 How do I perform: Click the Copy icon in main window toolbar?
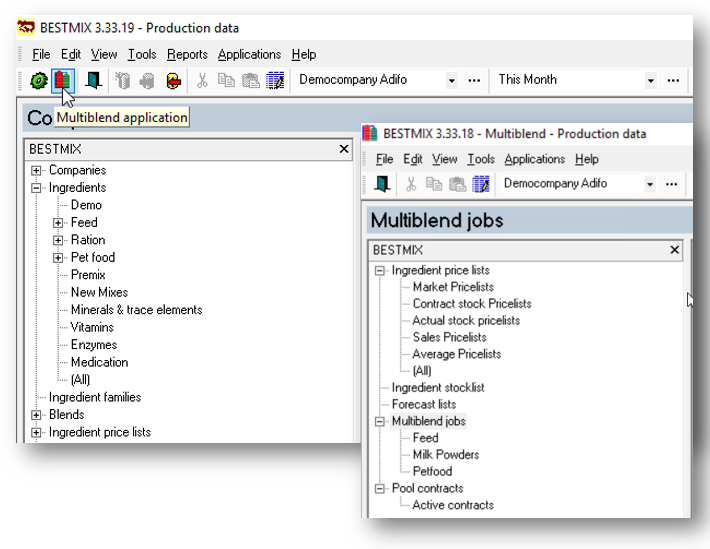click(226, 80)
